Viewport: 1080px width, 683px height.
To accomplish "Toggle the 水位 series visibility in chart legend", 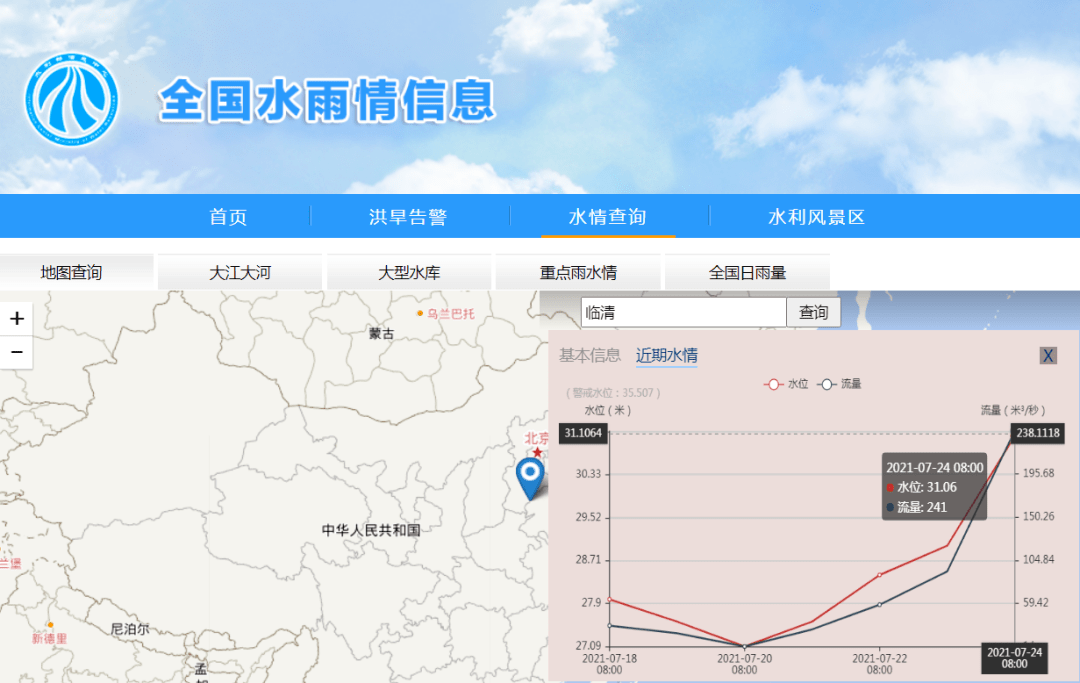I will pos(789,384).
